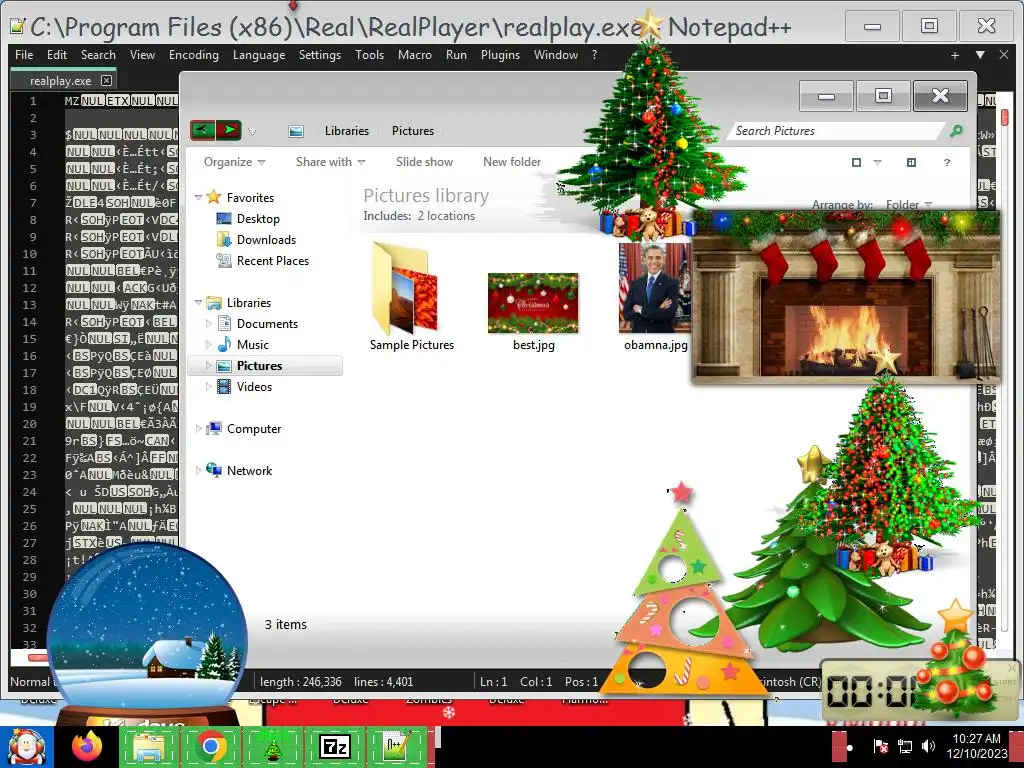Image resolution: width=1024 pixels, height=768 pixels.
Task: Expand the Network node
Action: [199, 470]
